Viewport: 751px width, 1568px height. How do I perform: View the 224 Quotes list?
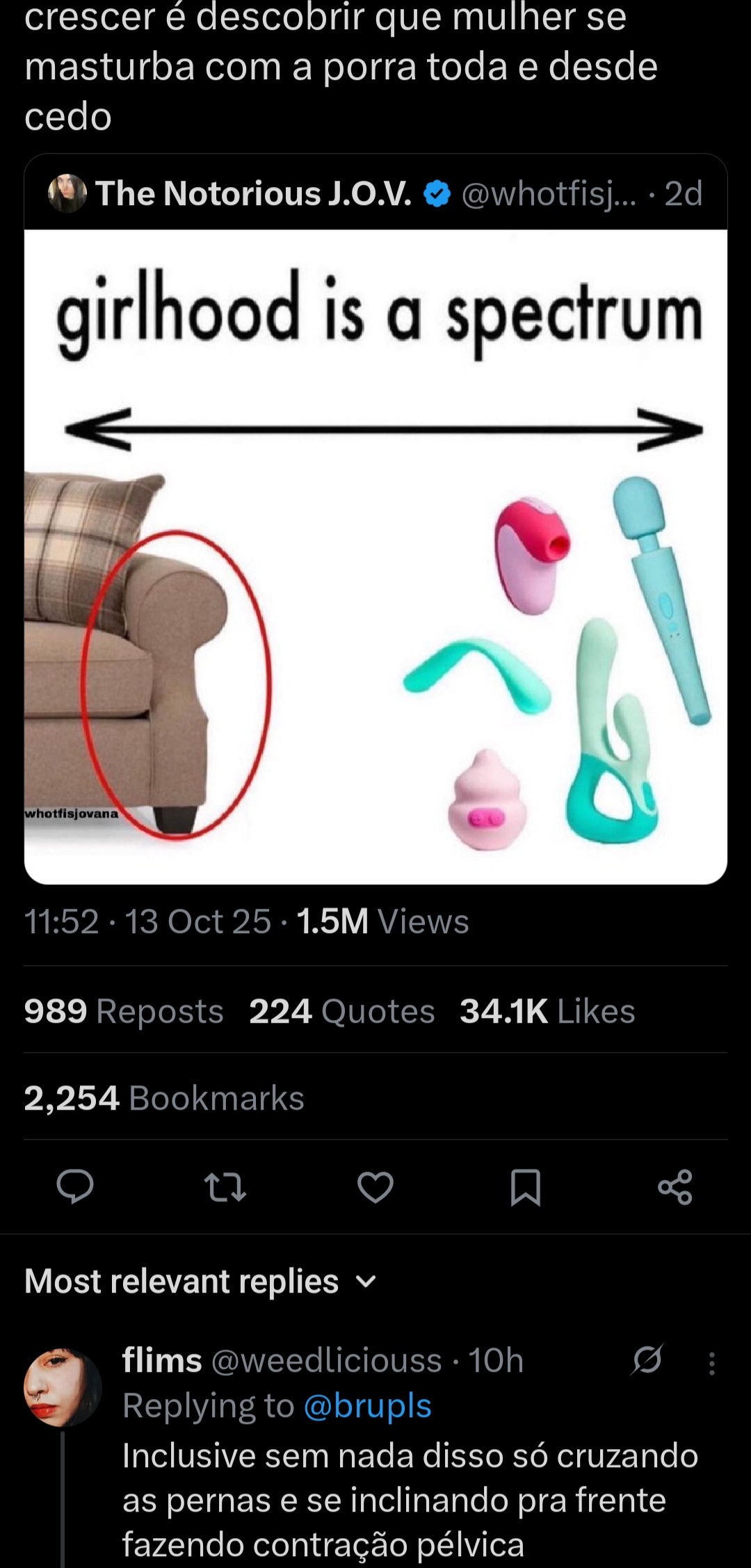click(x=342, y=1011)
